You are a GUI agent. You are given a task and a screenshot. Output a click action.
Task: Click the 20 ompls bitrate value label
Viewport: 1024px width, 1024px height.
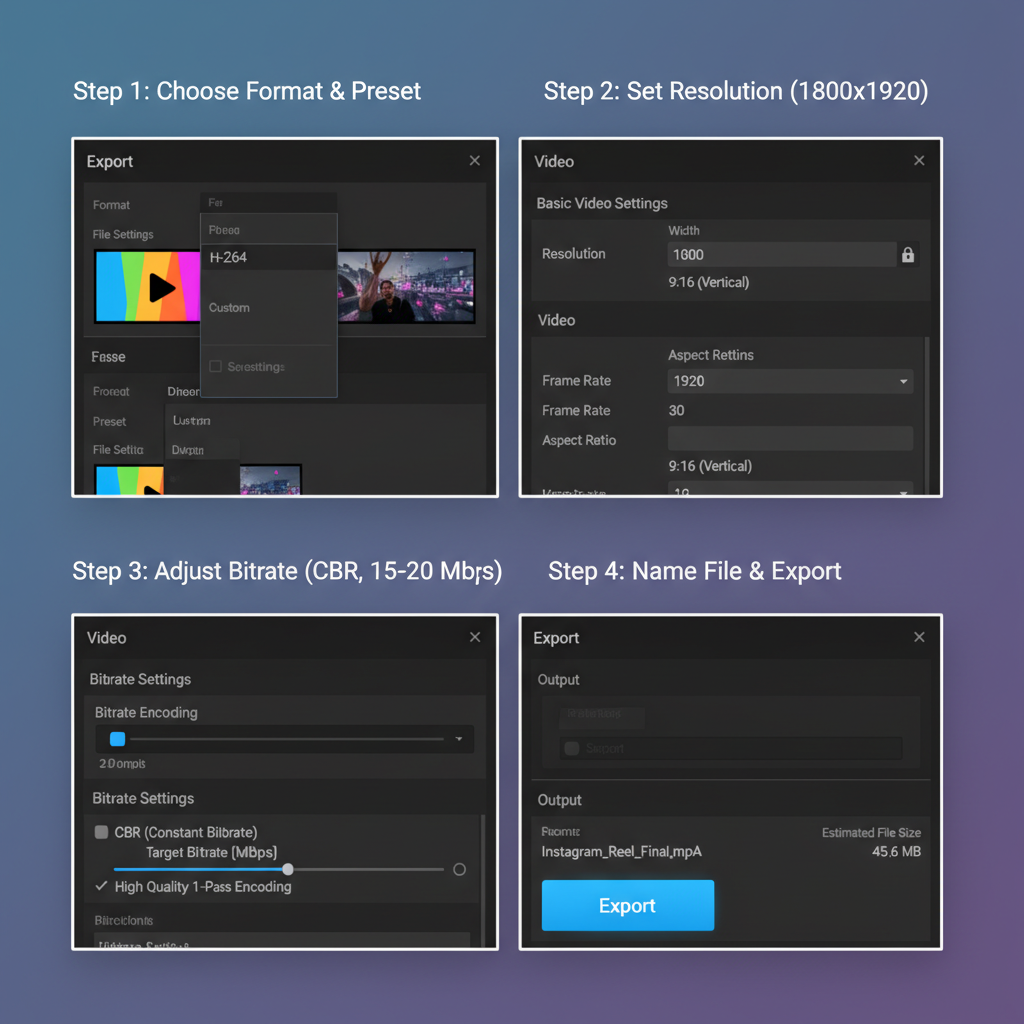(x=122, y=763)
